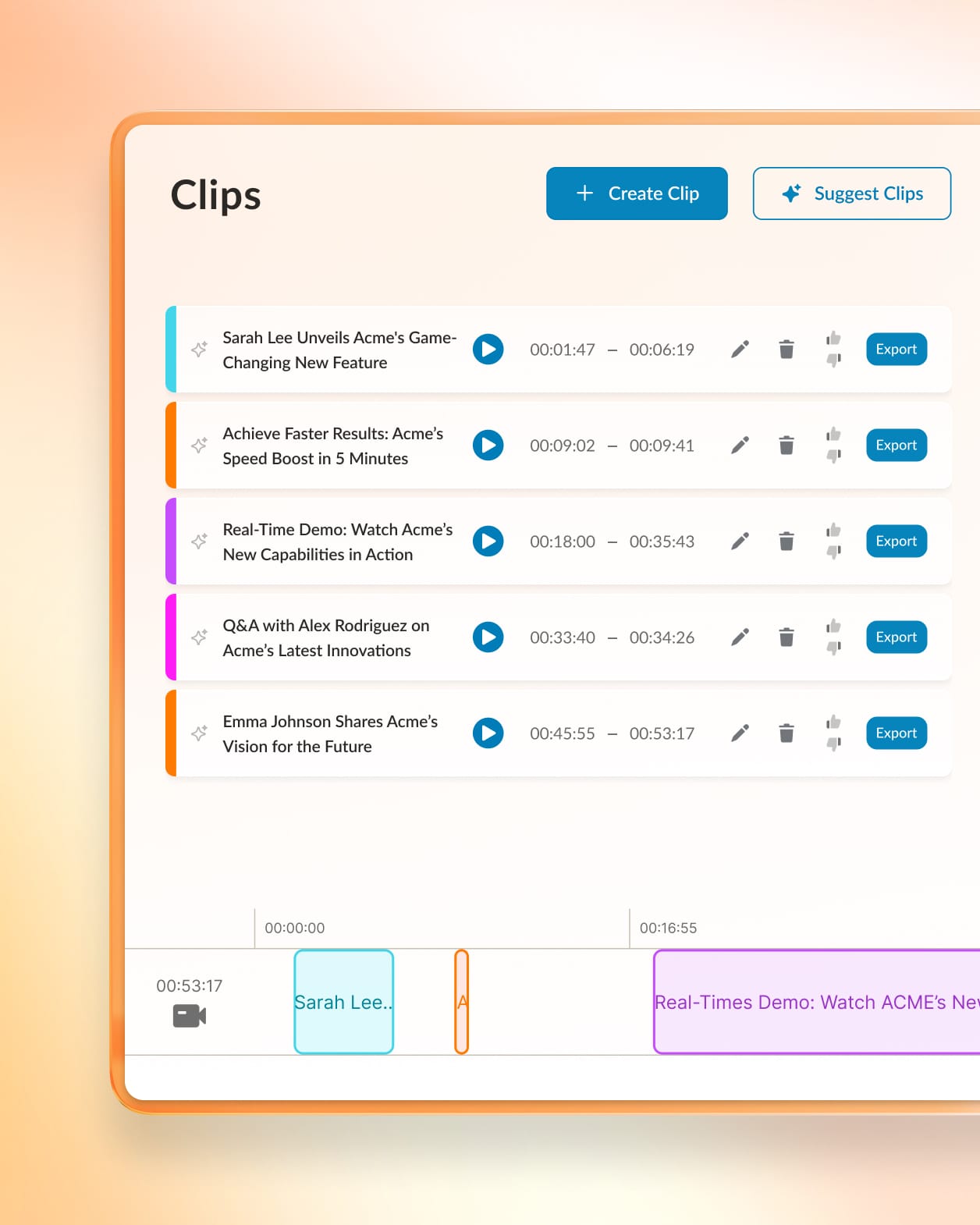Click the sparkle icon beside Sarah Lee Unveils
The width and height of the screenshot is (980, 1225).
pyautogui.click(x=200, y=350)
